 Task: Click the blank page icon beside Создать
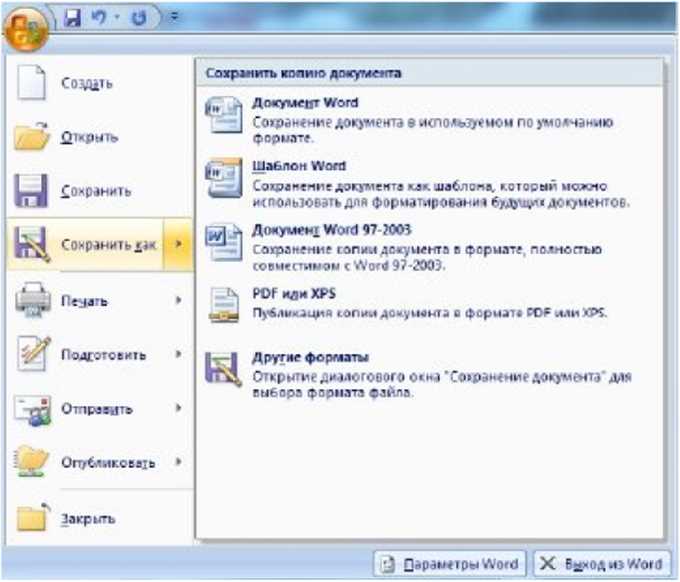[x=31, y=82]
